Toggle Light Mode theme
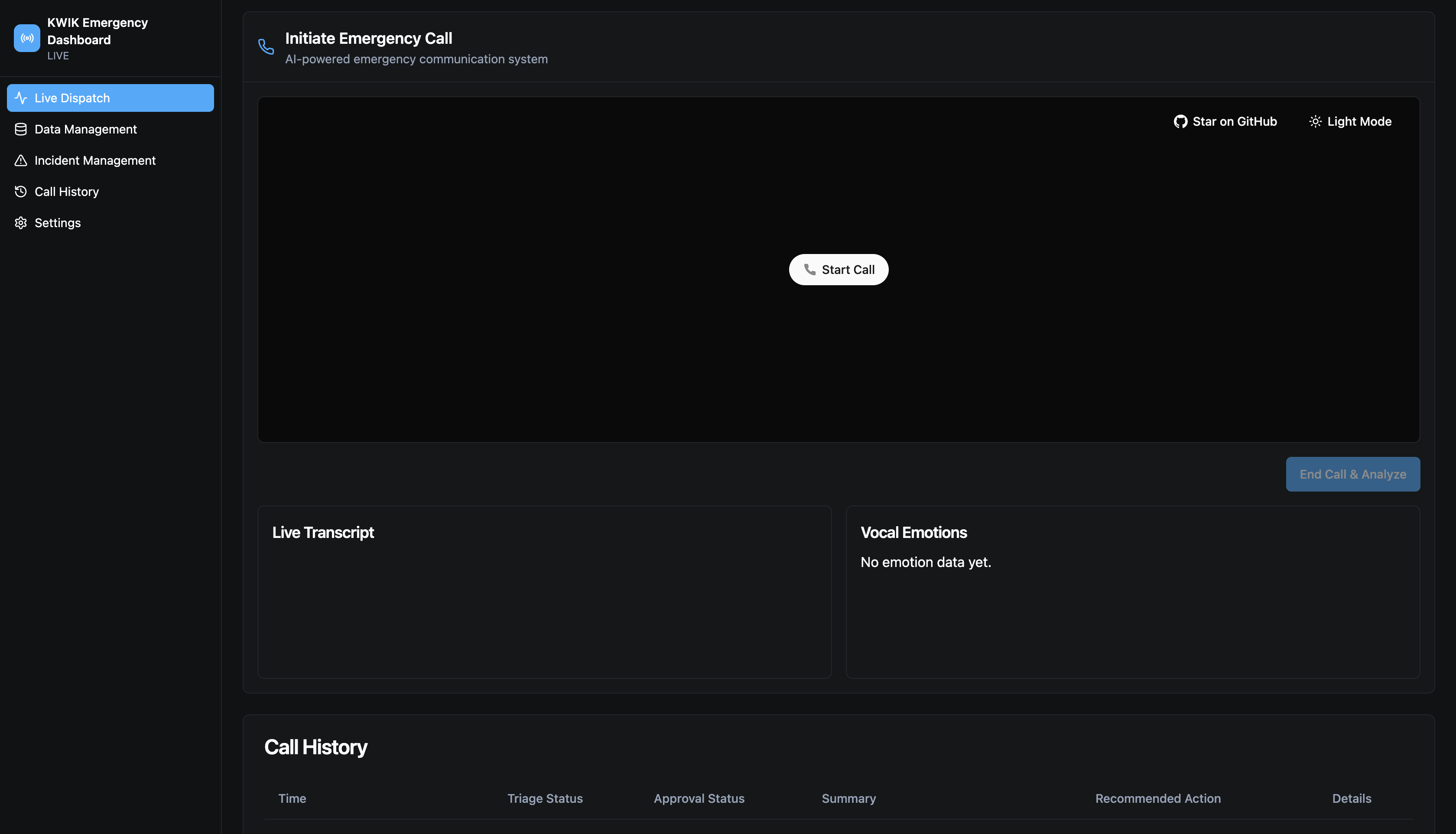This screenshot has height=834, width=1456. 1350,121
